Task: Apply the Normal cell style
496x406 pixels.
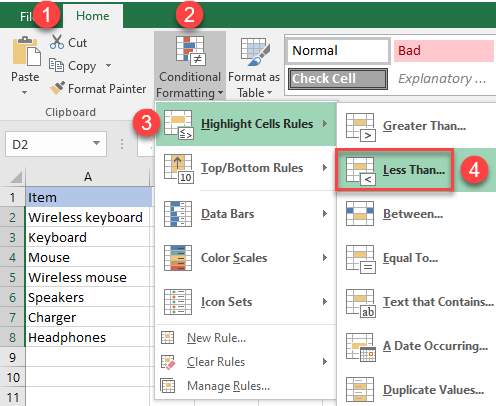Action: pyautogui.click(x=338, y=51)
